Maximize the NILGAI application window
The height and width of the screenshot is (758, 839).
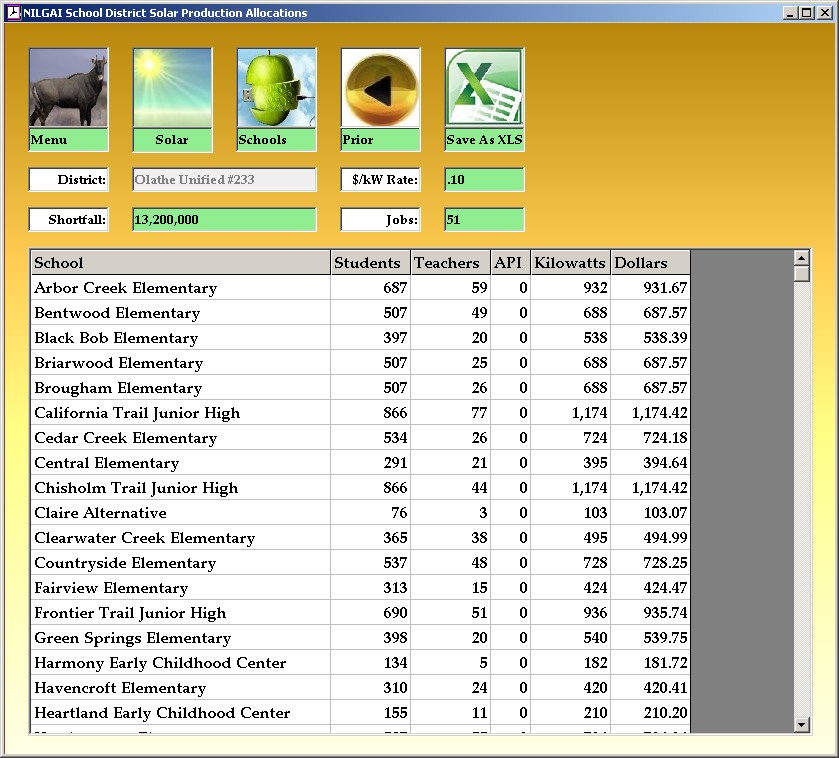point(806,13)
